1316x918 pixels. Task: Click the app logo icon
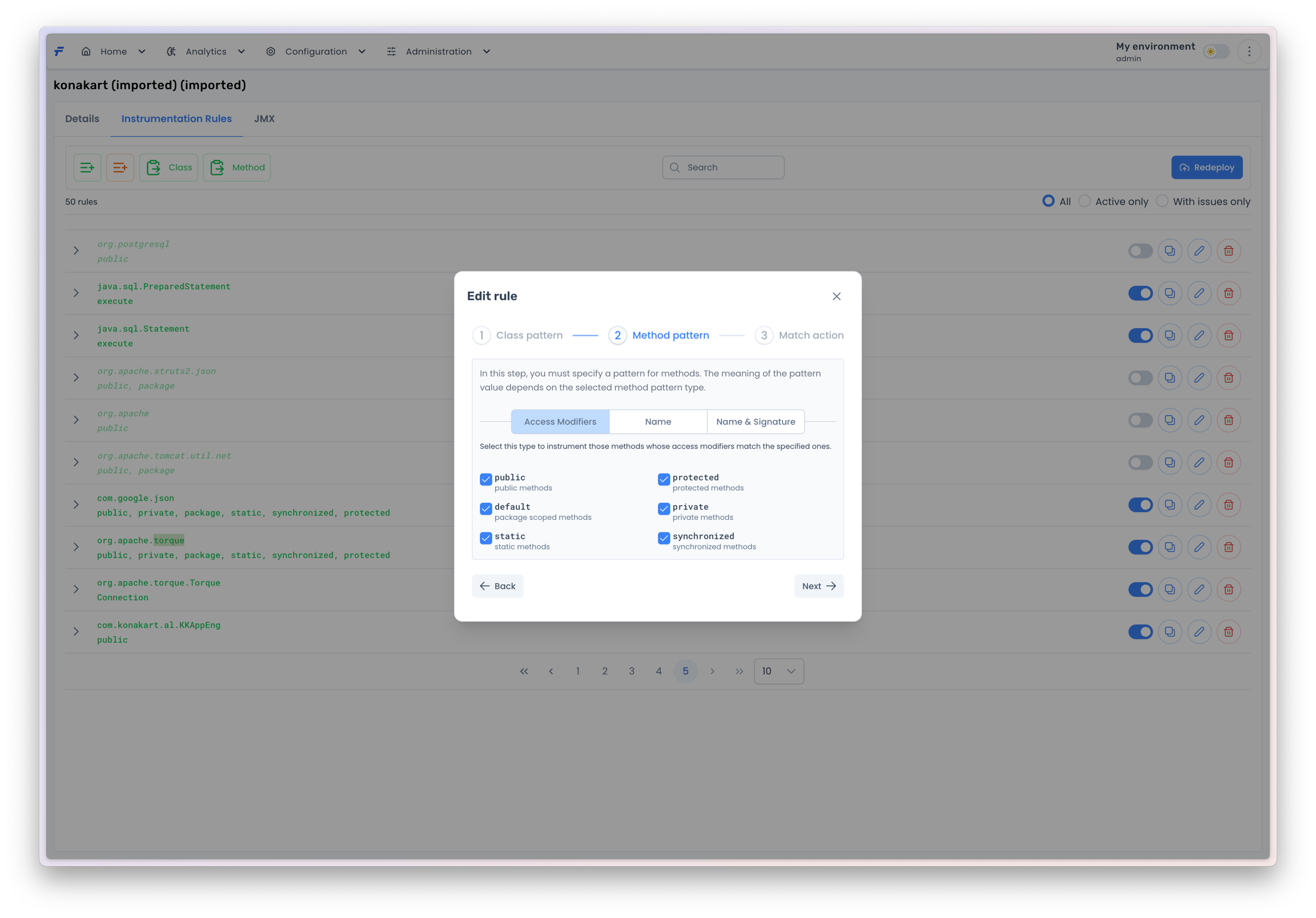(x=59, y=51)
